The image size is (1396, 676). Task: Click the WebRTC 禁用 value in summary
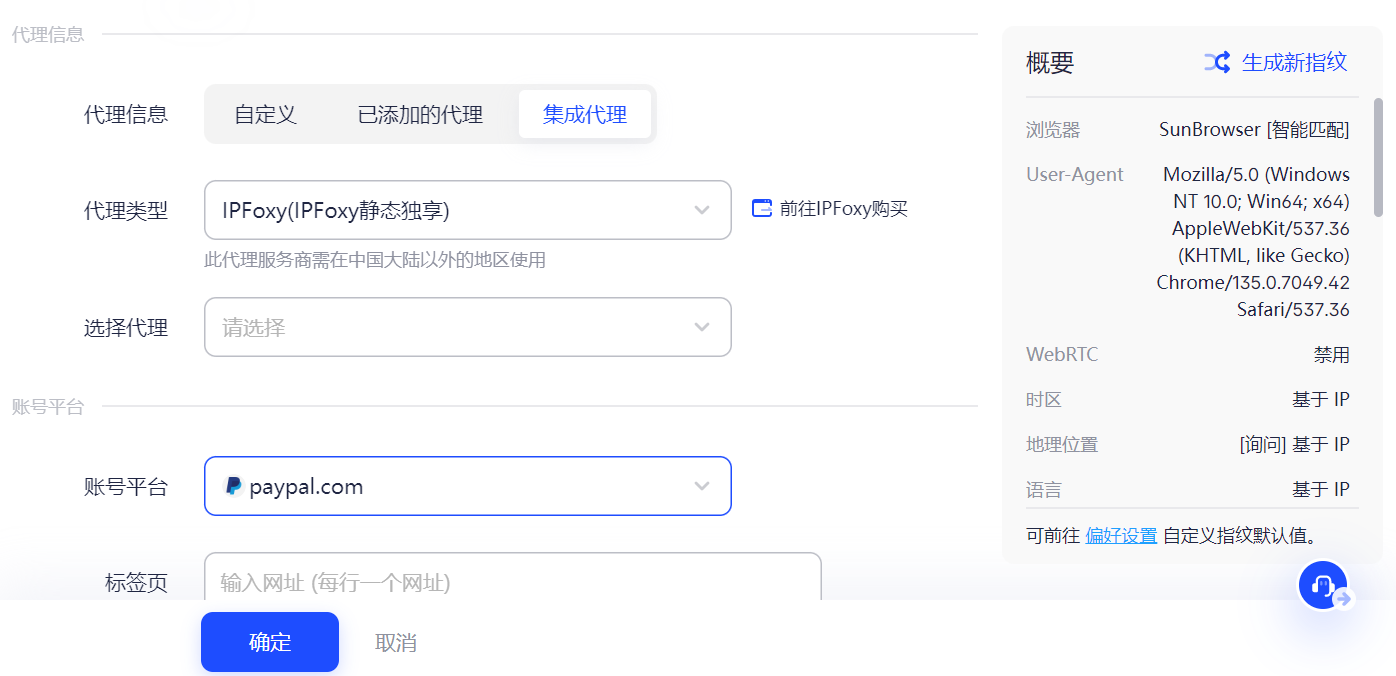(1331, 355)
